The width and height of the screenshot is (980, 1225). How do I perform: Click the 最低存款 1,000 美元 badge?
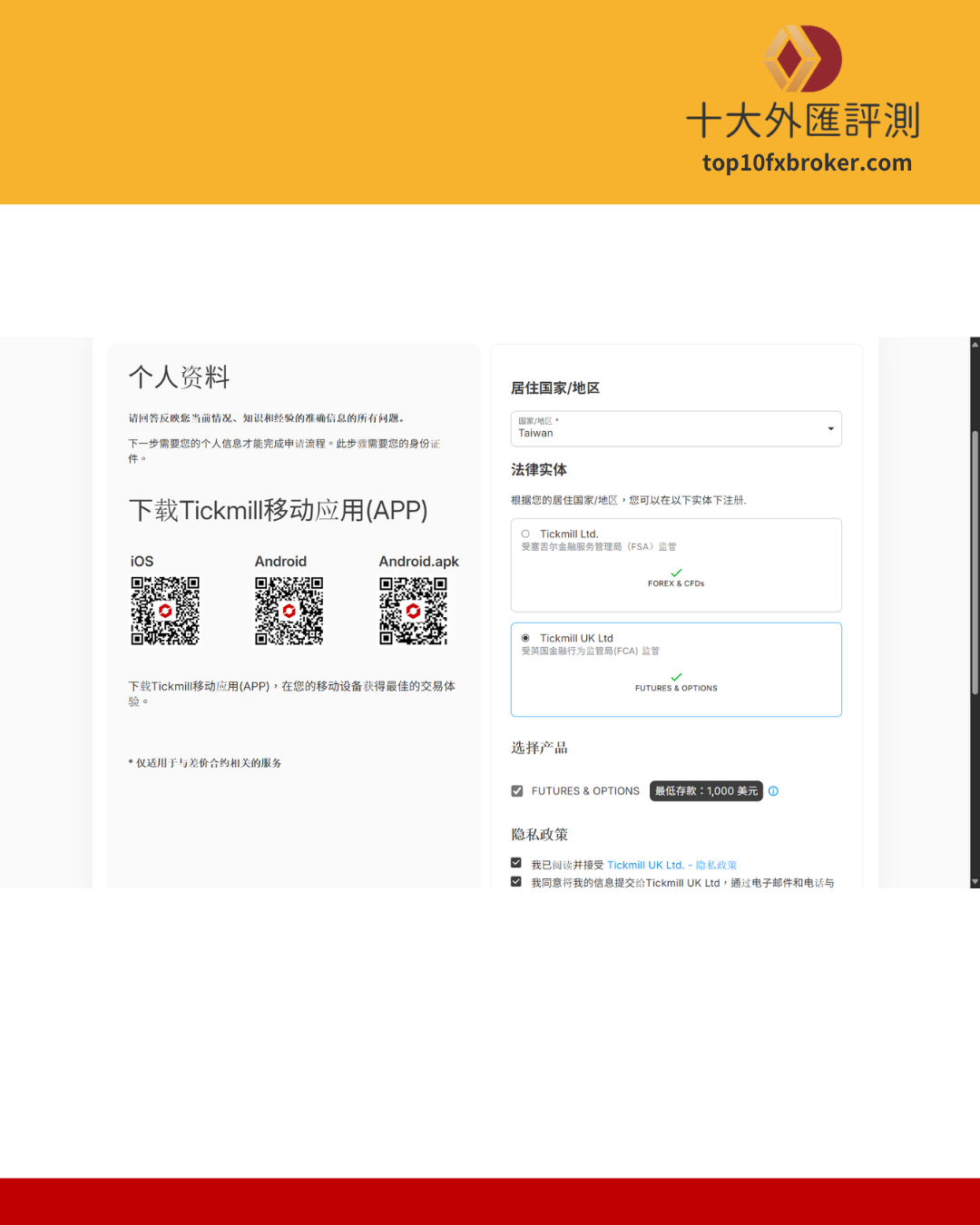[706, 791]
